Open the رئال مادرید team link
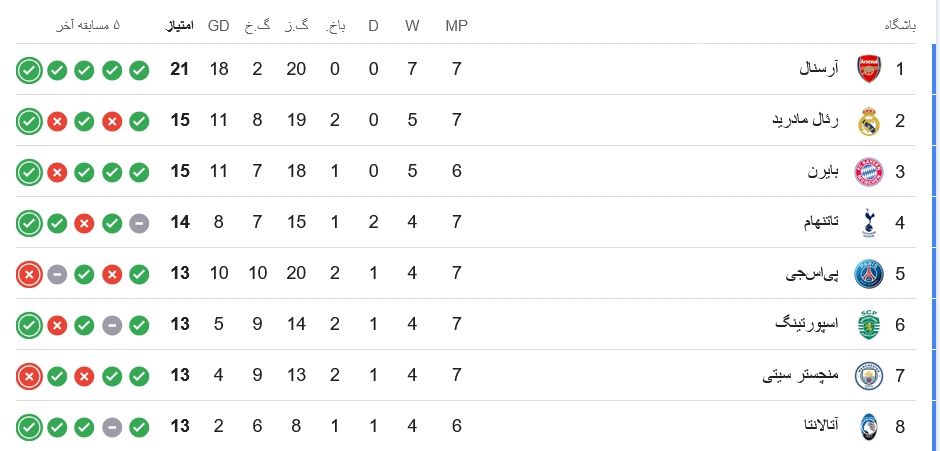The width and height of the screenshot is (940, 451). 806,121
